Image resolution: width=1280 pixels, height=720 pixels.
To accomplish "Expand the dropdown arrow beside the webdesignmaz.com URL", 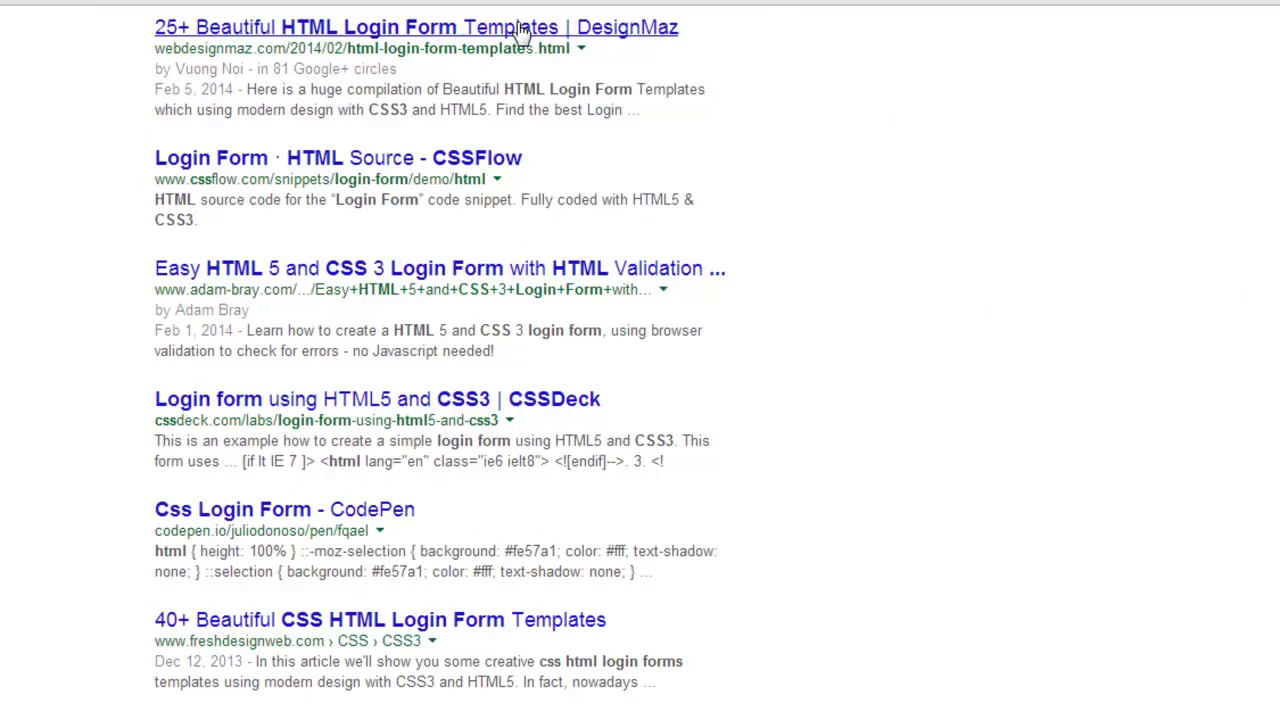I will [581, 49].
